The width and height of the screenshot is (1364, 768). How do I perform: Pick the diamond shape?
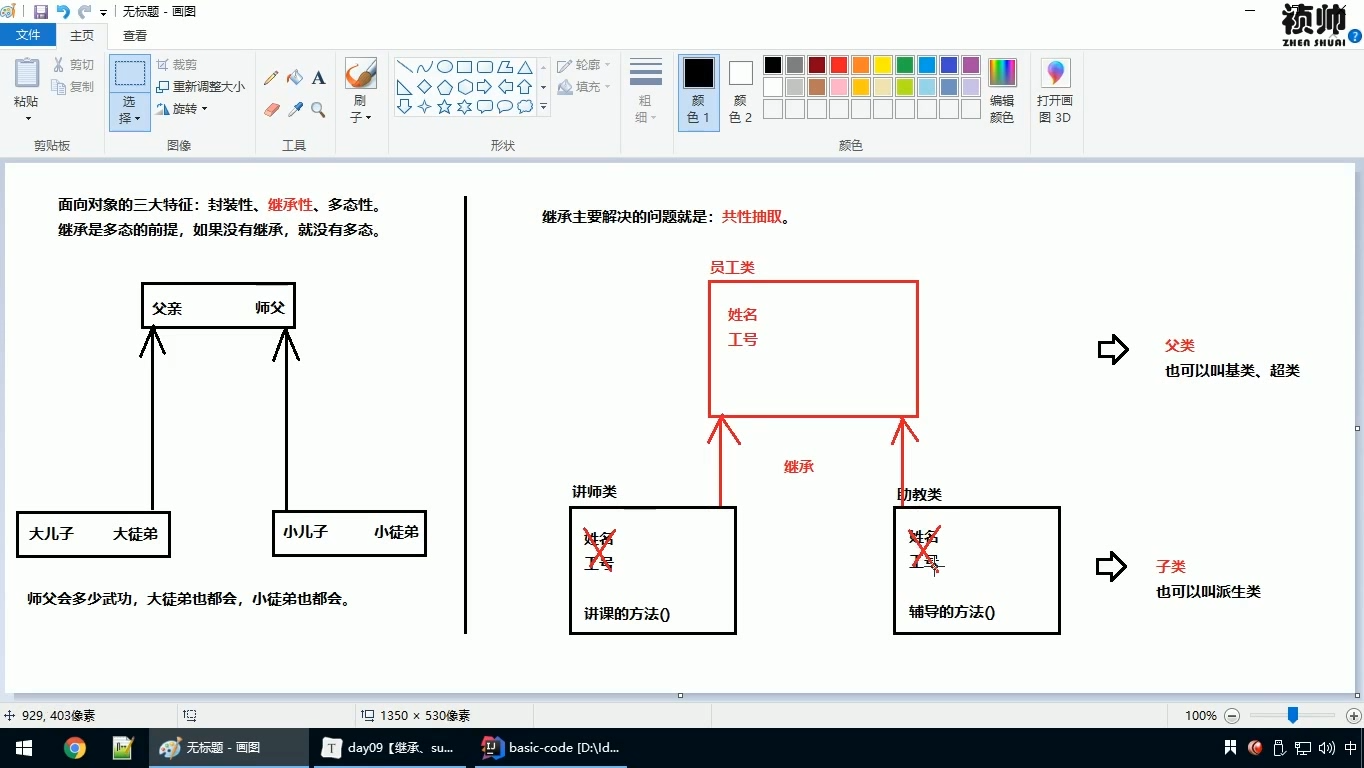pyautogui.click(x=425, y=87)
